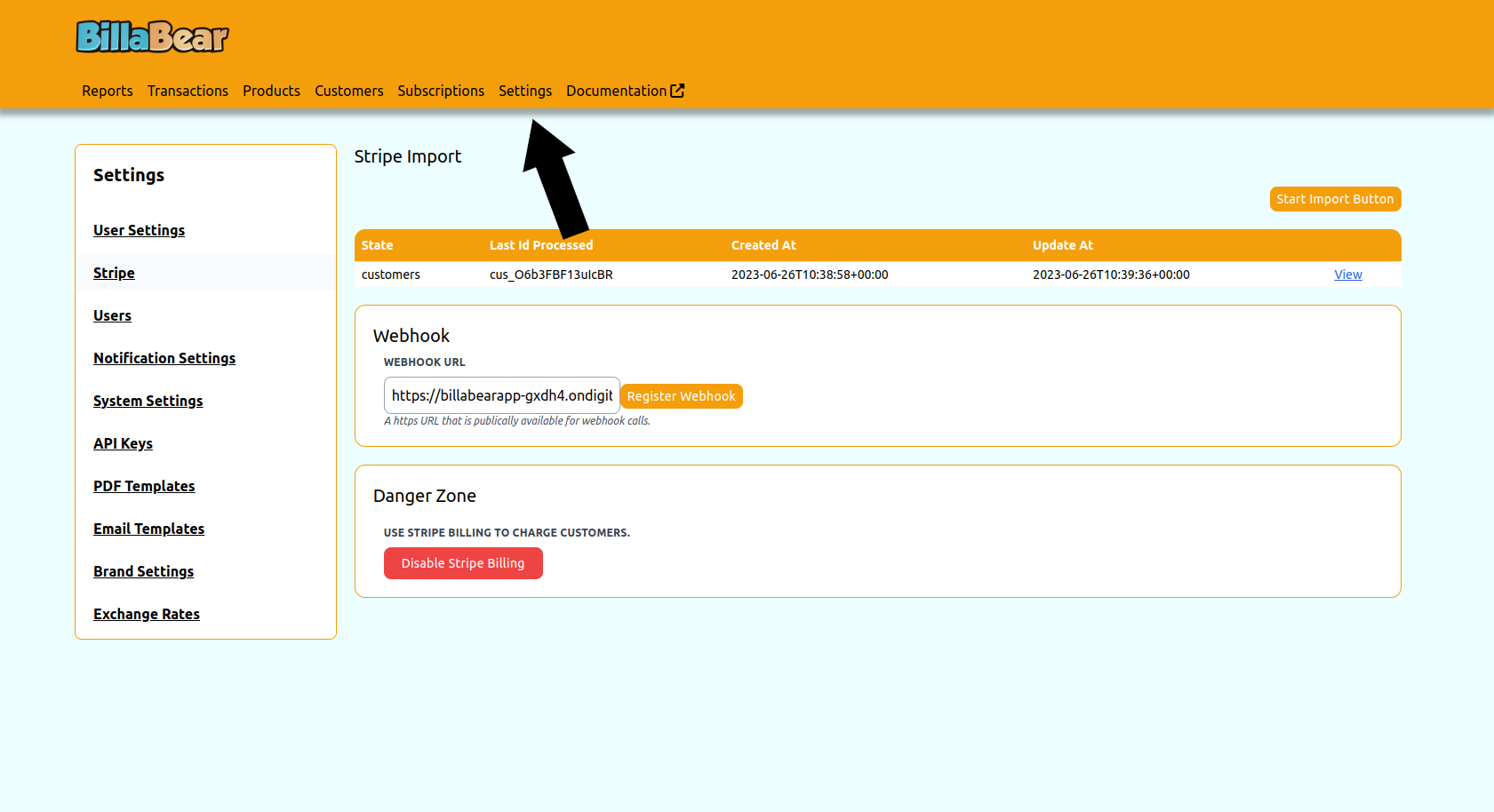The height and width of the screenshot is (812, 1494).
Task: Navigate to Customers
Action: click(349, 91)
